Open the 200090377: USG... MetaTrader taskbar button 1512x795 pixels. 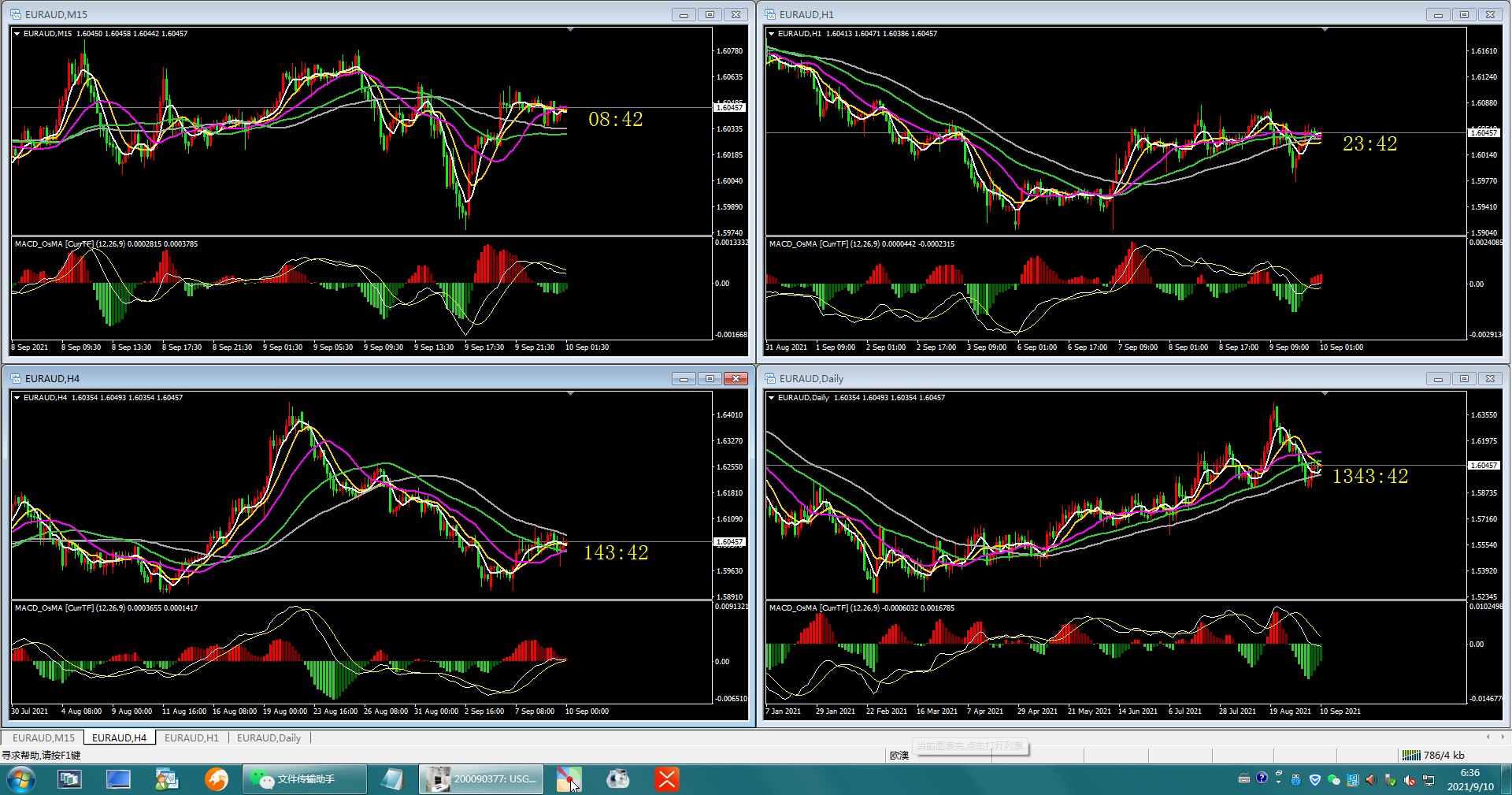click(480, 780)
